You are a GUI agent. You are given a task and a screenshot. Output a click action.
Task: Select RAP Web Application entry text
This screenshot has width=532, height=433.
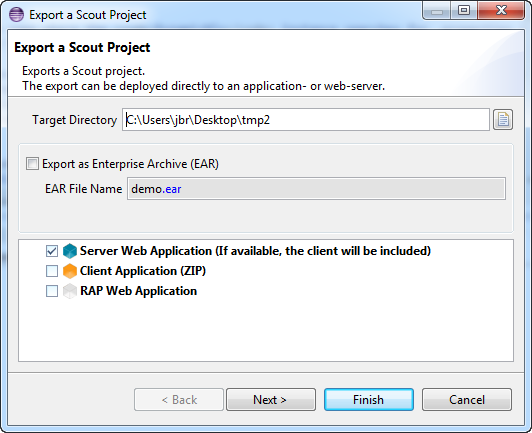pos(138,291)
